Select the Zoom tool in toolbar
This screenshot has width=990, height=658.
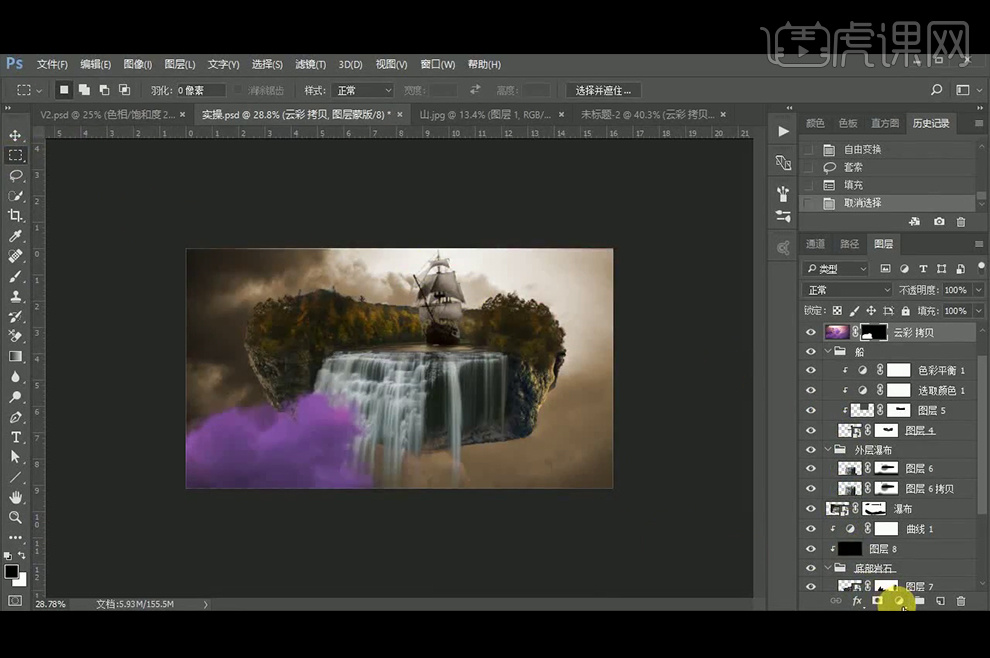(x=15, y=517)
